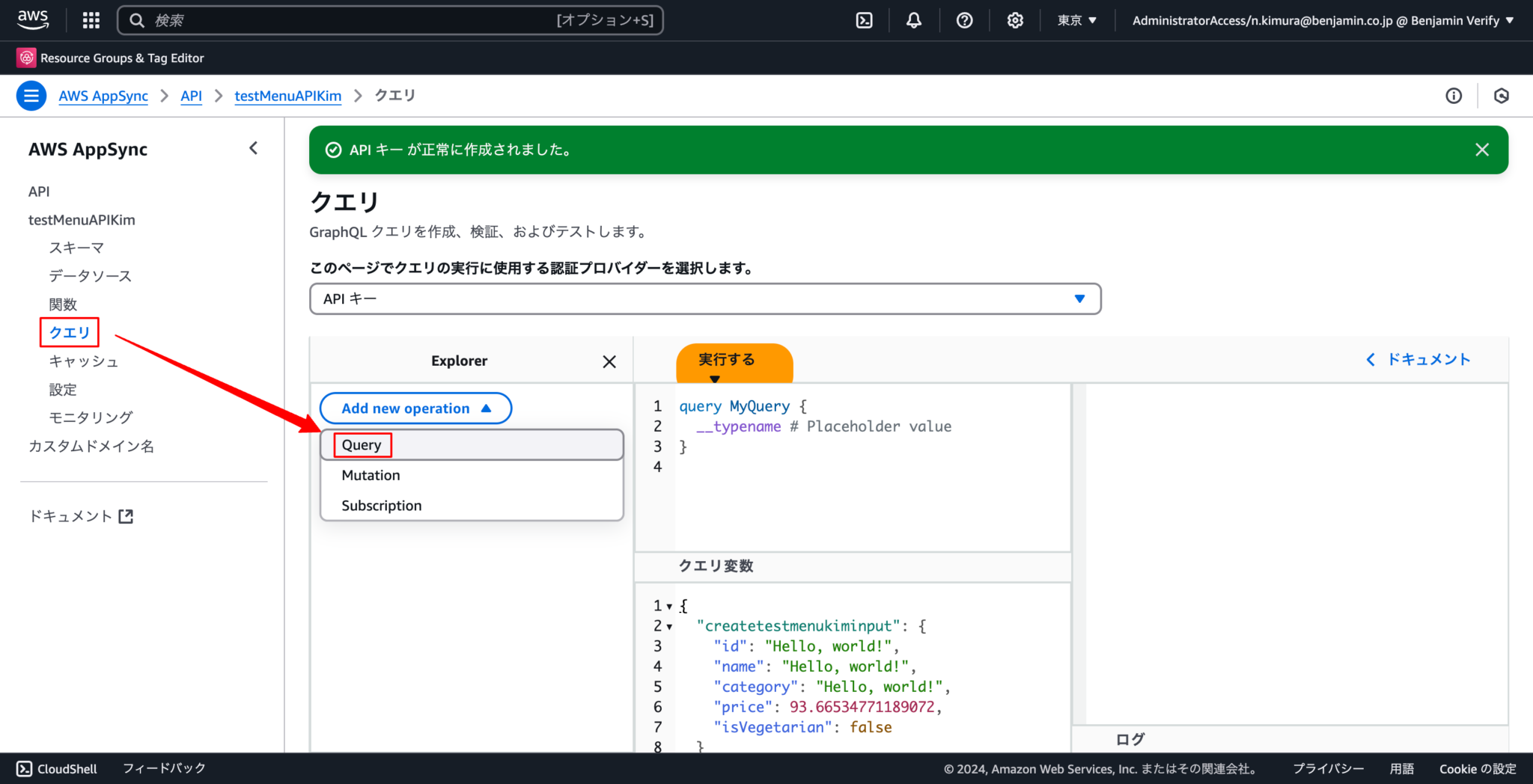
Task: Collapse the AWS AppSync sidebar
Action: pyautogui.click(x=253, y=148)
